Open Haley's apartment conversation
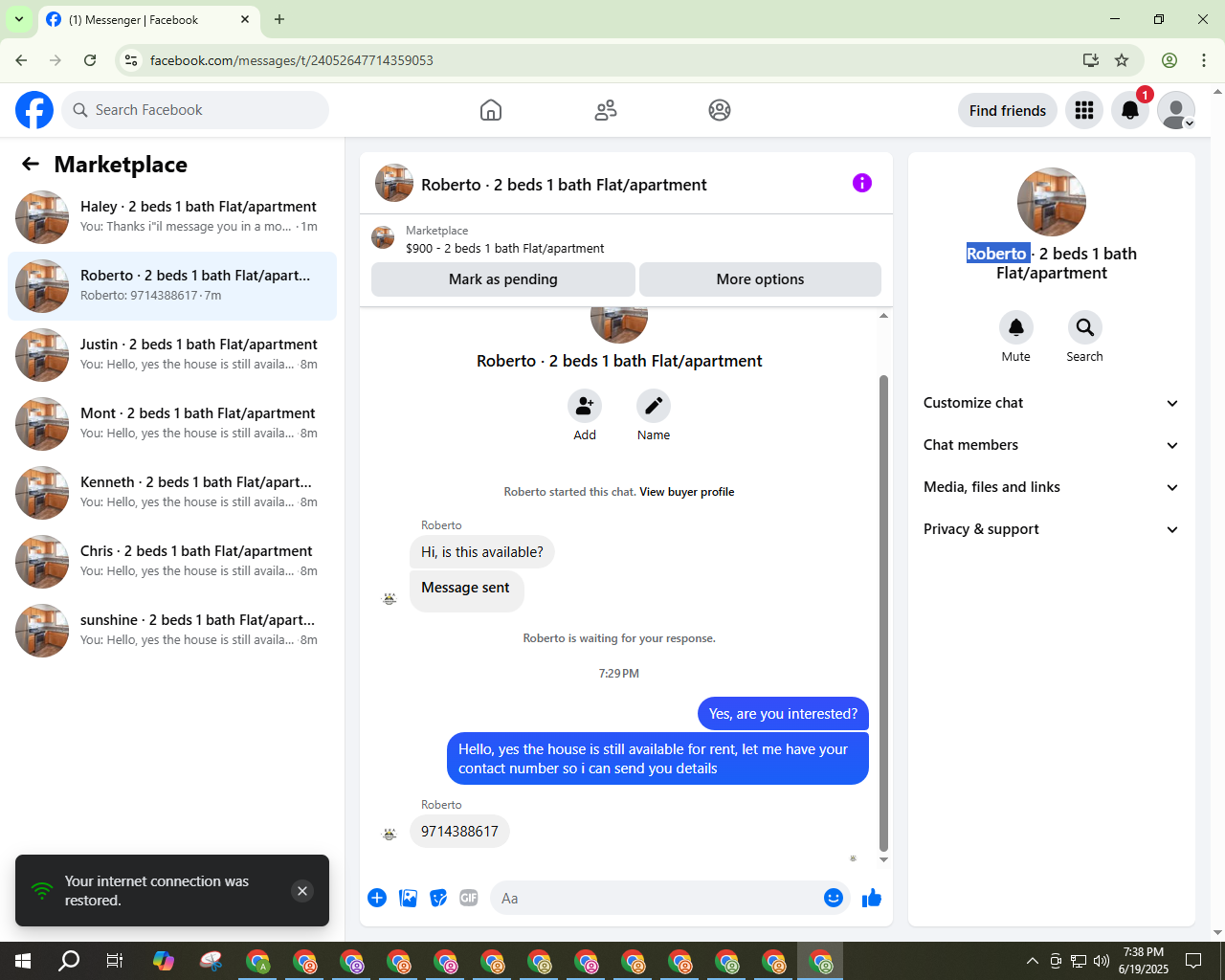The image size is (1225, 980). click(x=172, y=217)
